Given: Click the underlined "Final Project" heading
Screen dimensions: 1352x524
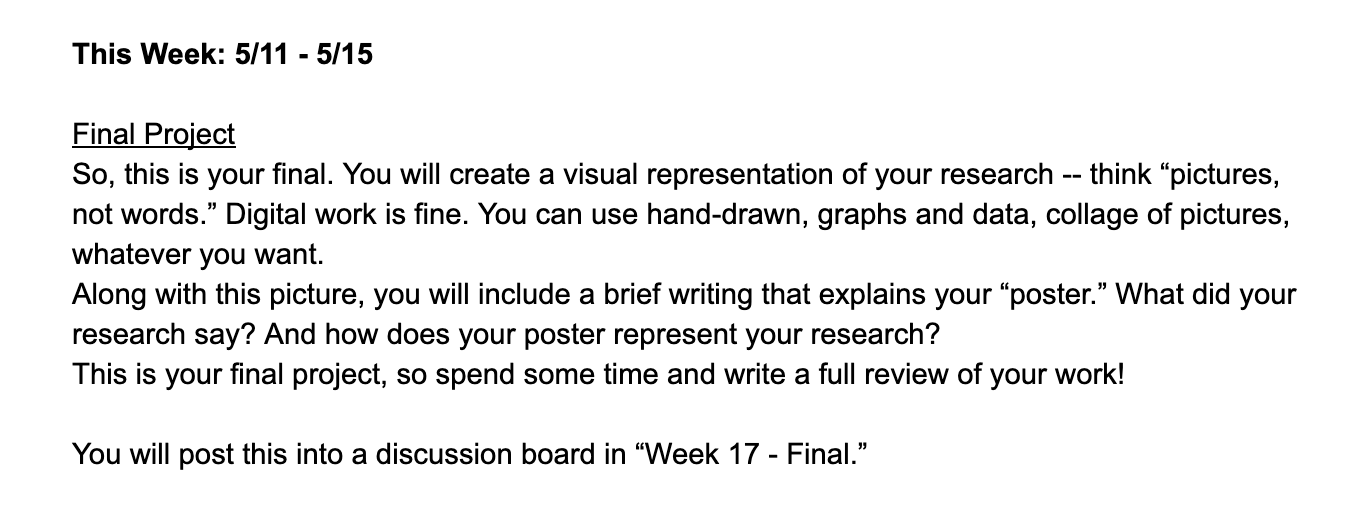Looking at the screenshot, I should (x=154, y=134).
